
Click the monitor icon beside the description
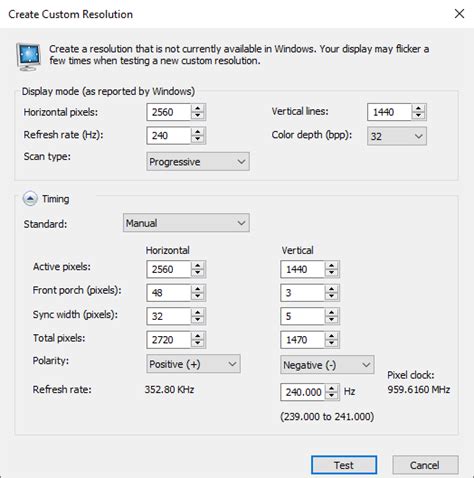(29, 57)
